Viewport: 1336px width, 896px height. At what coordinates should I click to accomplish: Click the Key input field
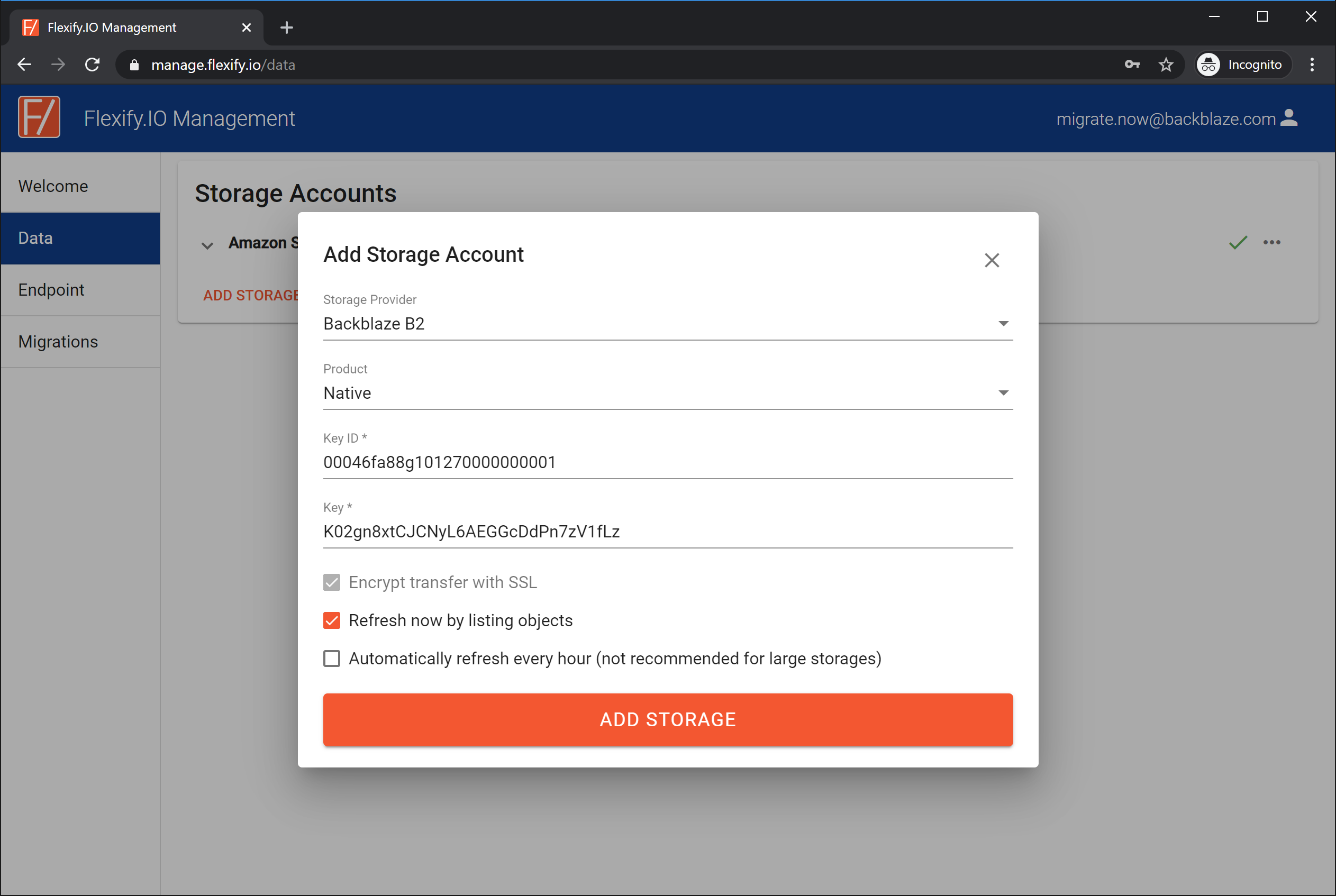pyautogui.click(x=668, y=532)
